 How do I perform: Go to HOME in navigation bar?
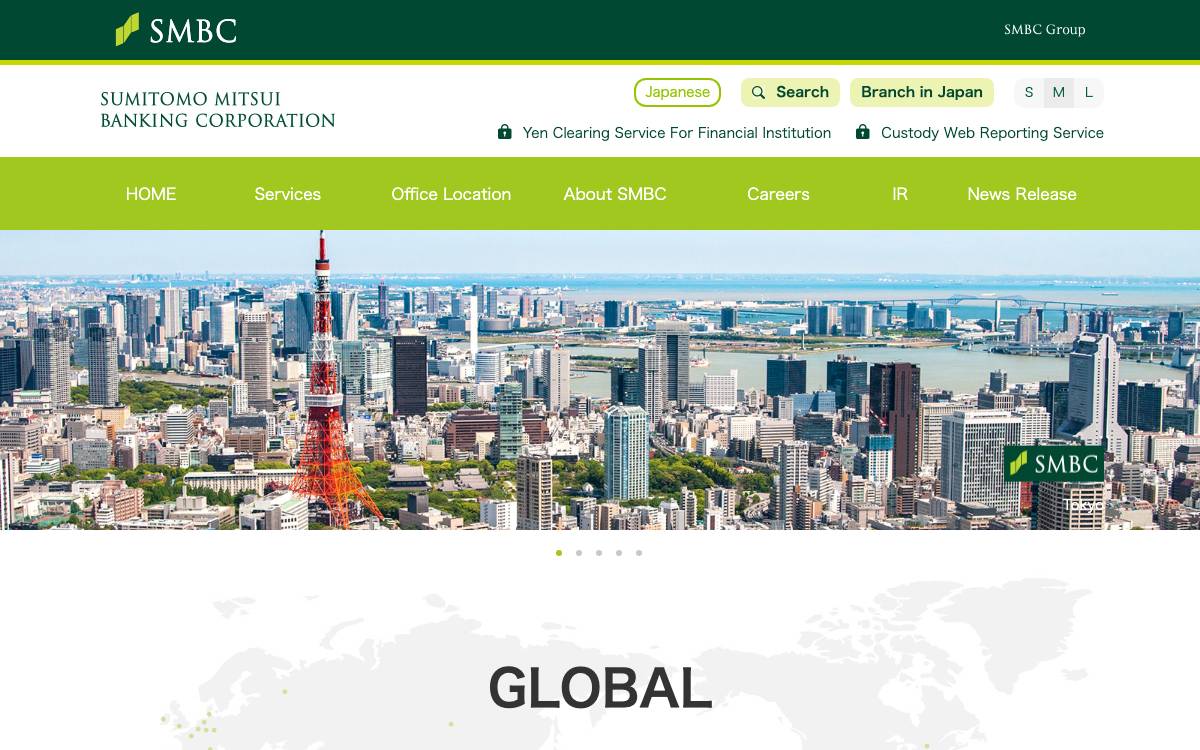151,194
